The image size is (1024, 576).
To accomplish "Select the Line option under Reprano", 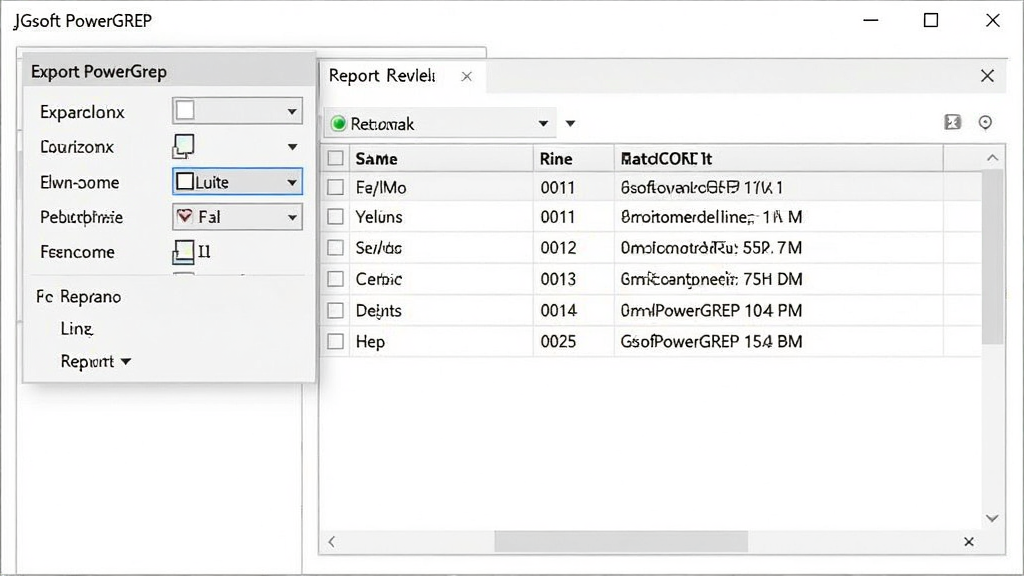I will [x=76, y=328].
